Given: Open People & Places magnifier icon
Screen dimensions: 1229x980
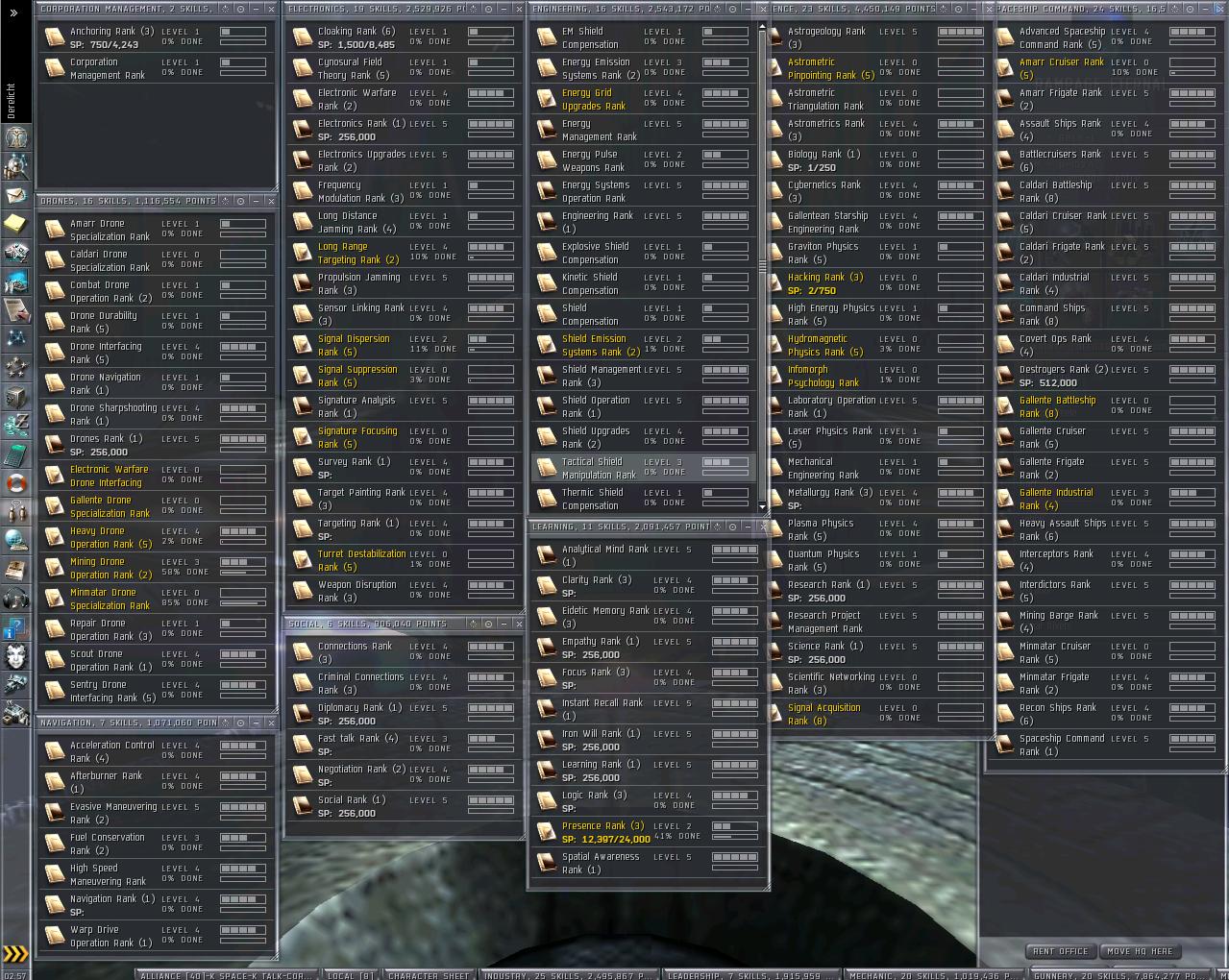Looking at the screenshot, I should click(15, 166).
